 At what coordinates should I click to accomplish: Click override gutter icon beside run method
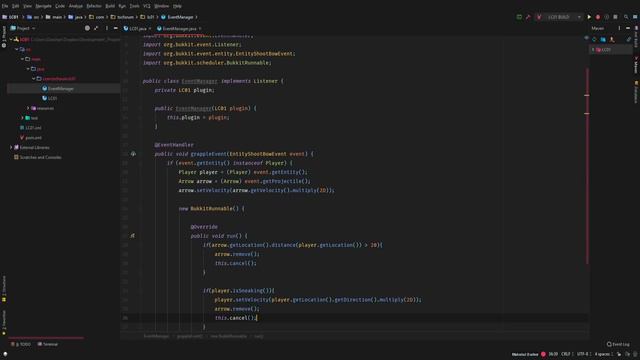click(x=133, y=236)
